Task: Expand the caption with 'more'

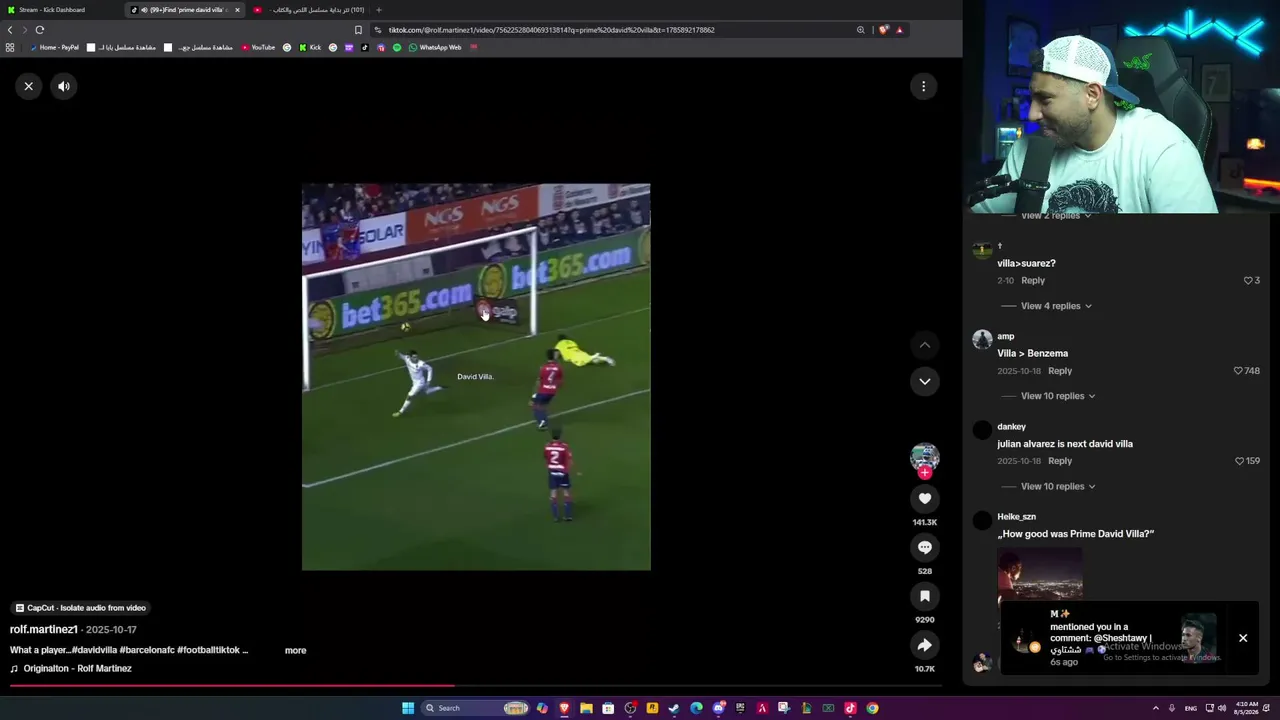Action: tap(295, 650)
